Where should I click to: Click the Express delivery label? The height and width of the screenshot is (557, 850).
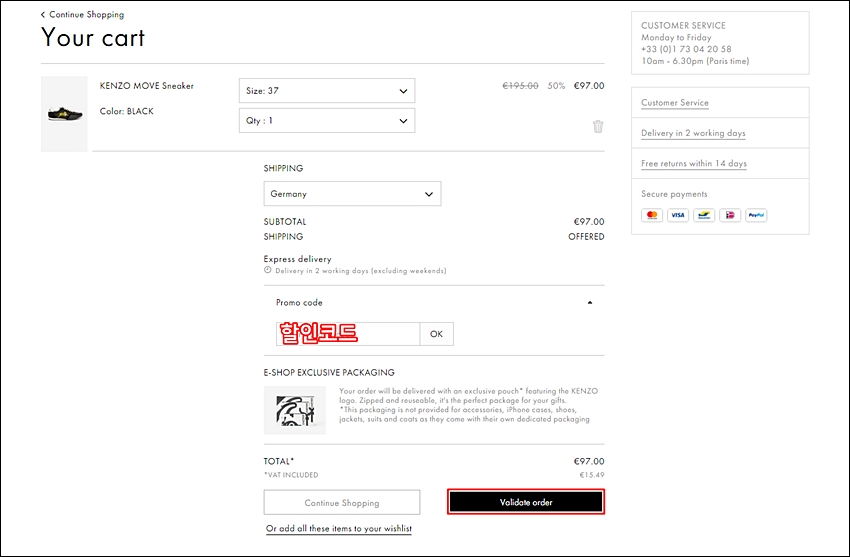(x=298, y=259)
